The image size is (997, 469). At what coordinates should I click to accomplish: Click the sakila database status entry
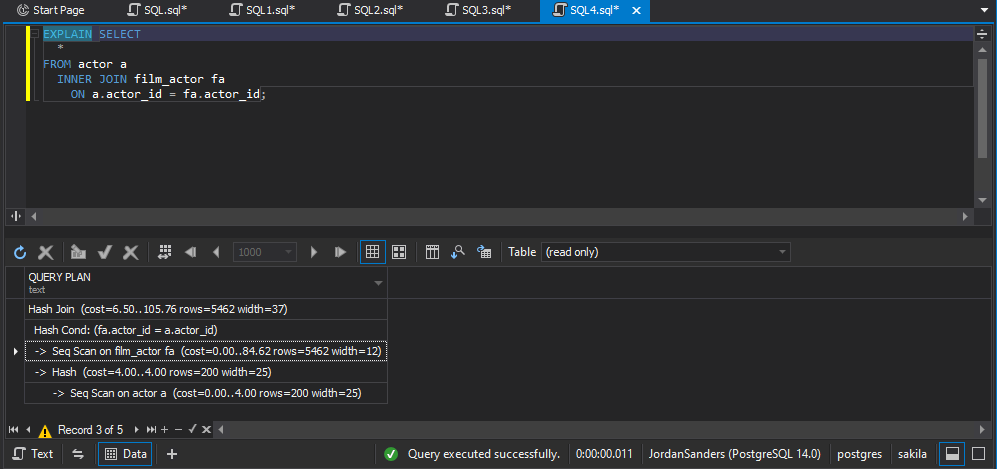click(x=912, y=454)
